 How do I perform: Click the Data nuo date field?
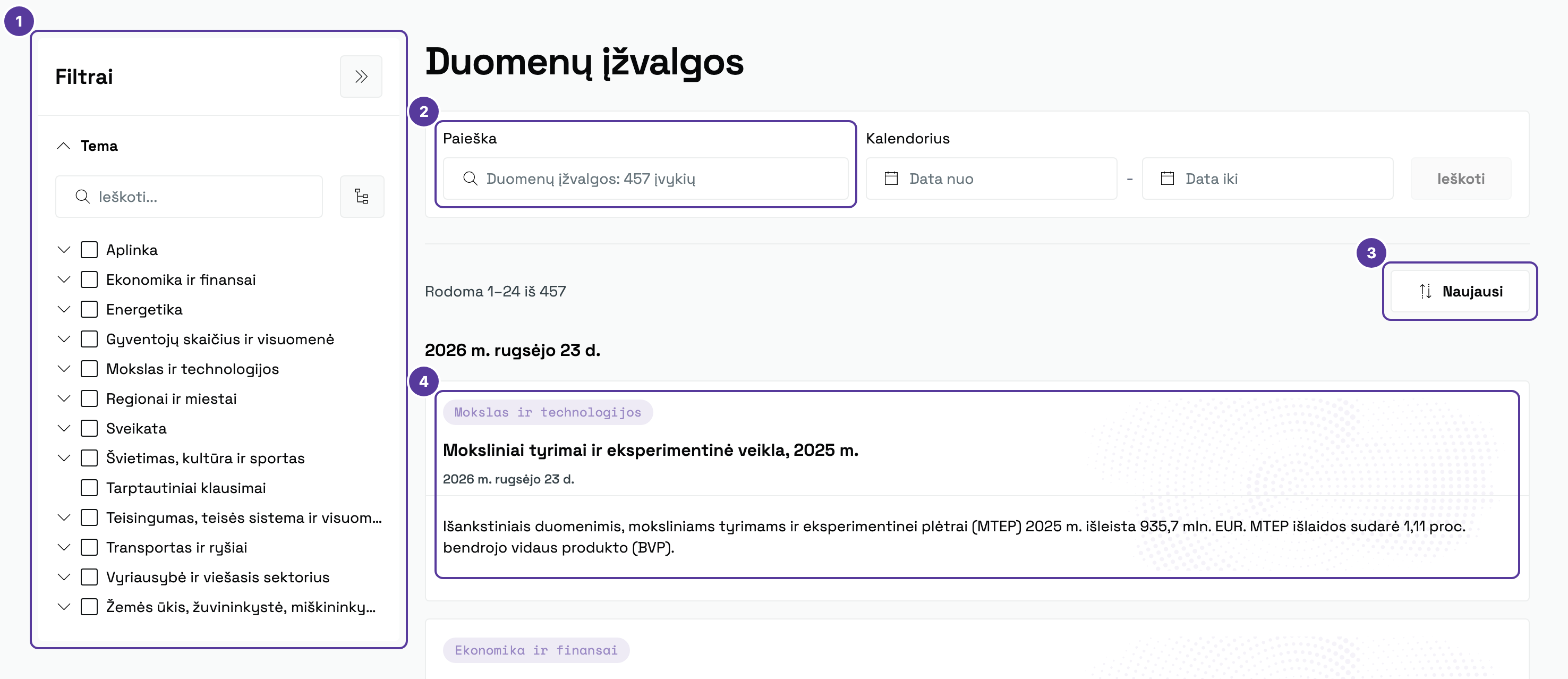point(991,179)
